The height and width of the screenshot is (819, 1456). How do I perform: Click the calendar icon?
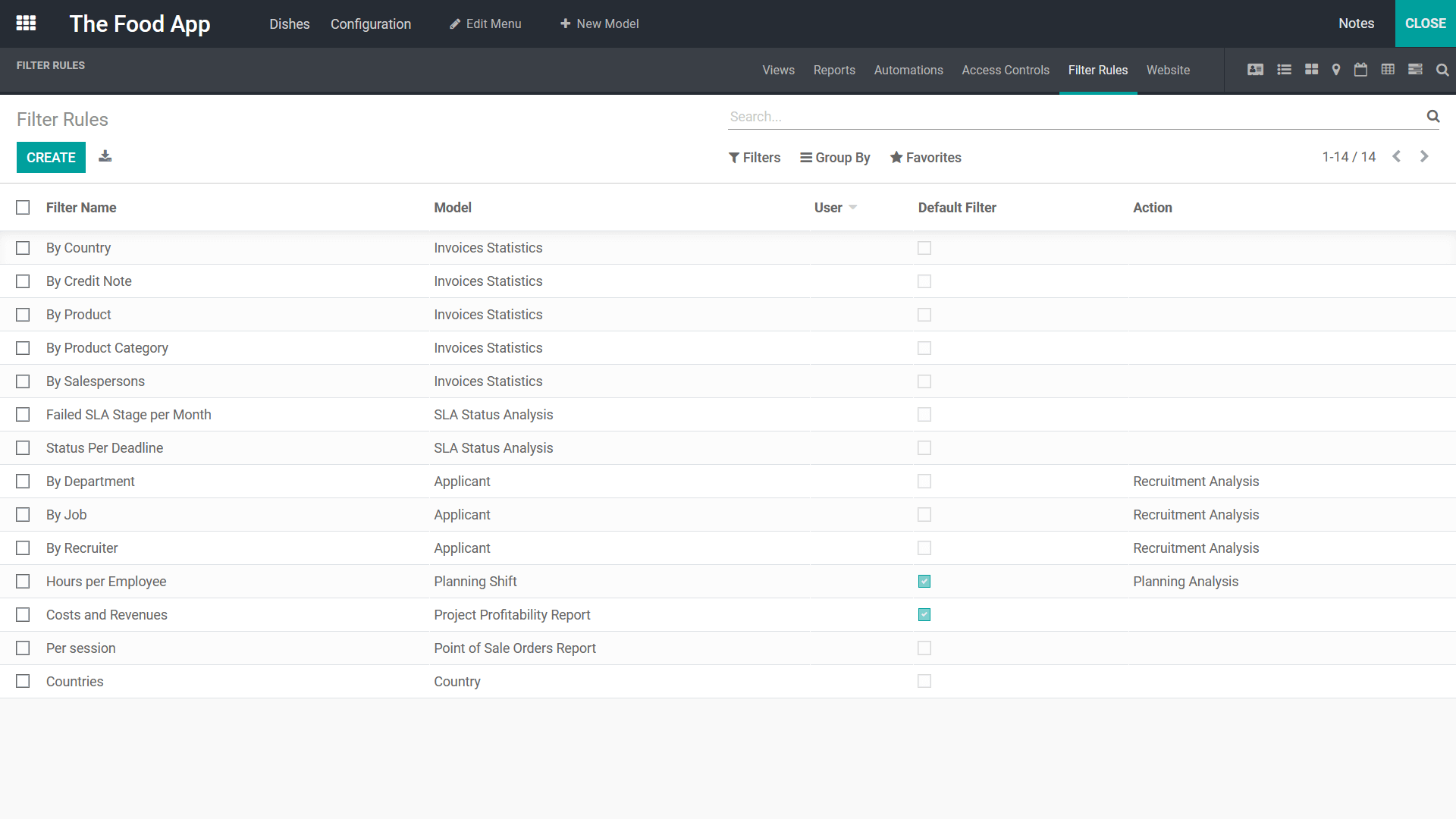1361,70
